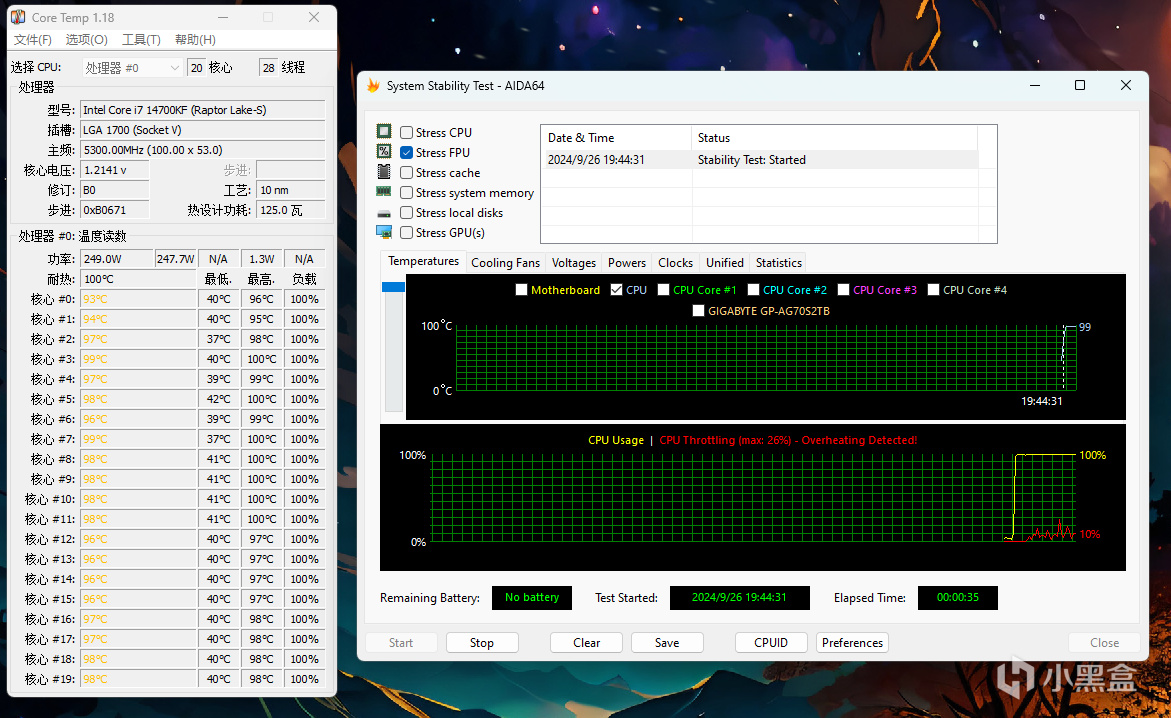Image resolution: width=1171 pixels, height=718 pixels.
Task: Click the 核心 #0 temperature 93°C
Action: pyautogui.click(x=137, y=300)
